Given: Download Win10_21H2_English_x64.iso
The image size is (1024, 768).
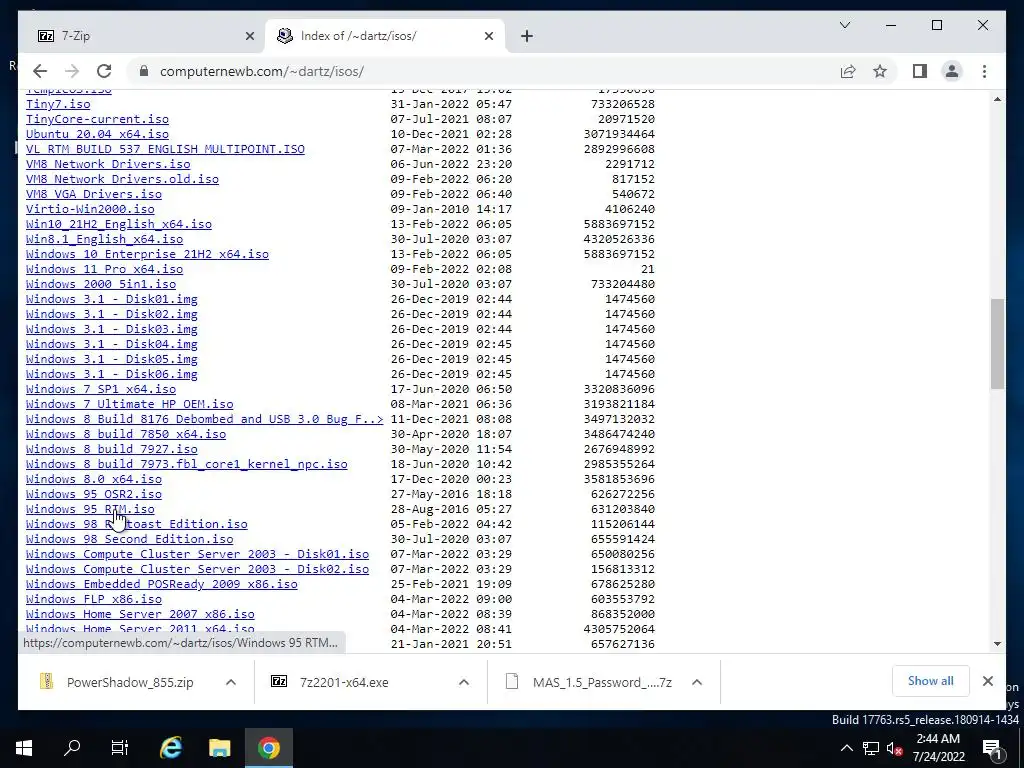Looking at the screenshot, I should pos(119,224).
